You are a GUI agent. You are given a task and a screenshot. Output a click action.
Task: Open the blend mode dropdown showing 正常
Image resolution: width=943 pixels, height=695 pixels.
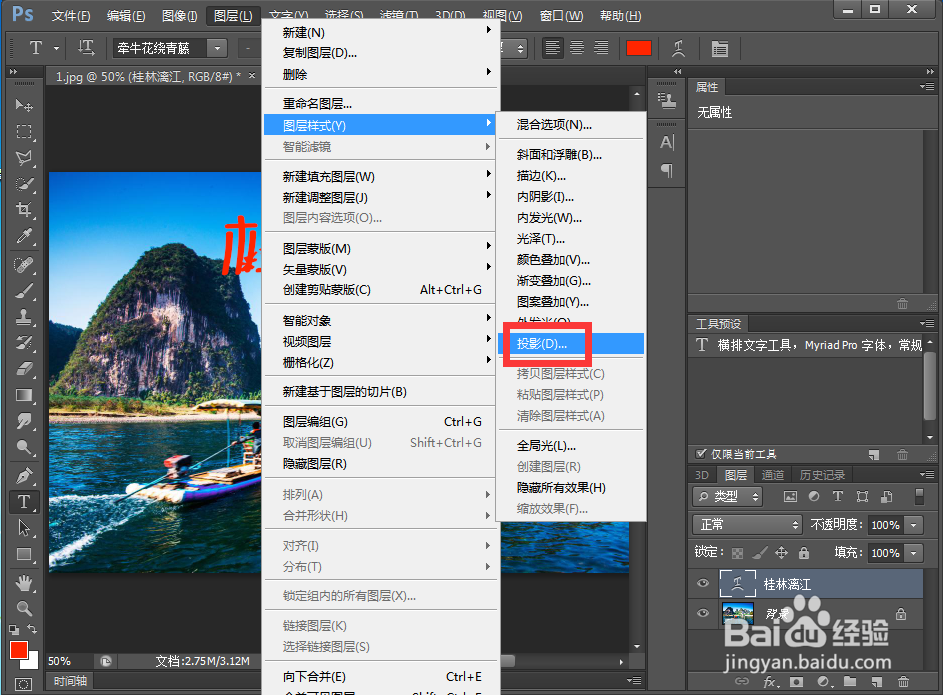[x=747, y=524]
